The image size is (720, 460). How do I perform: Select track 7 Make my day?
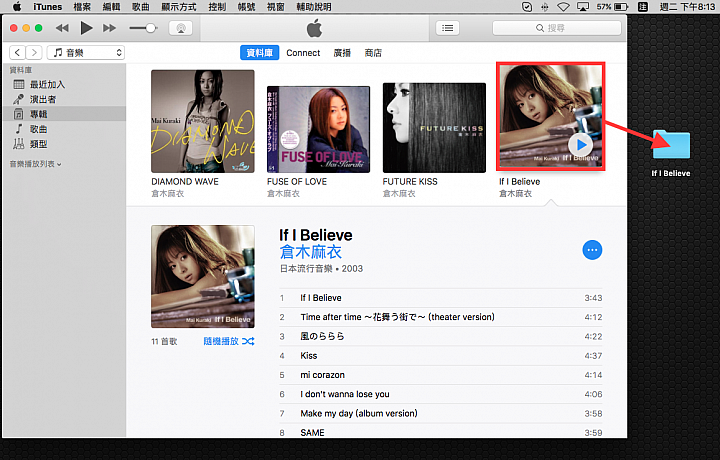tap(441, 414)
